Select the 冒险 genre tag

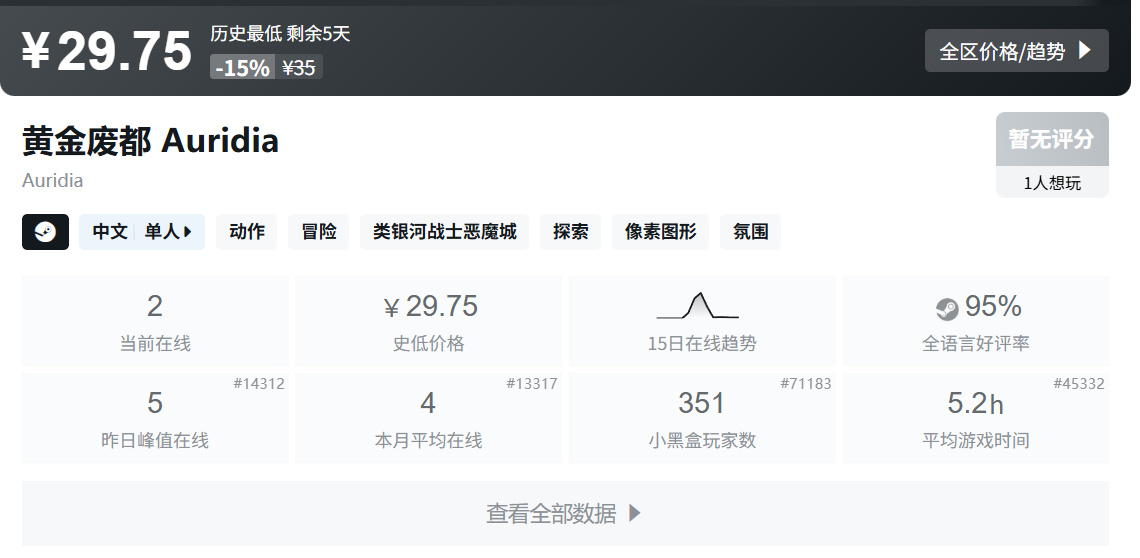[x=318, y=232]
